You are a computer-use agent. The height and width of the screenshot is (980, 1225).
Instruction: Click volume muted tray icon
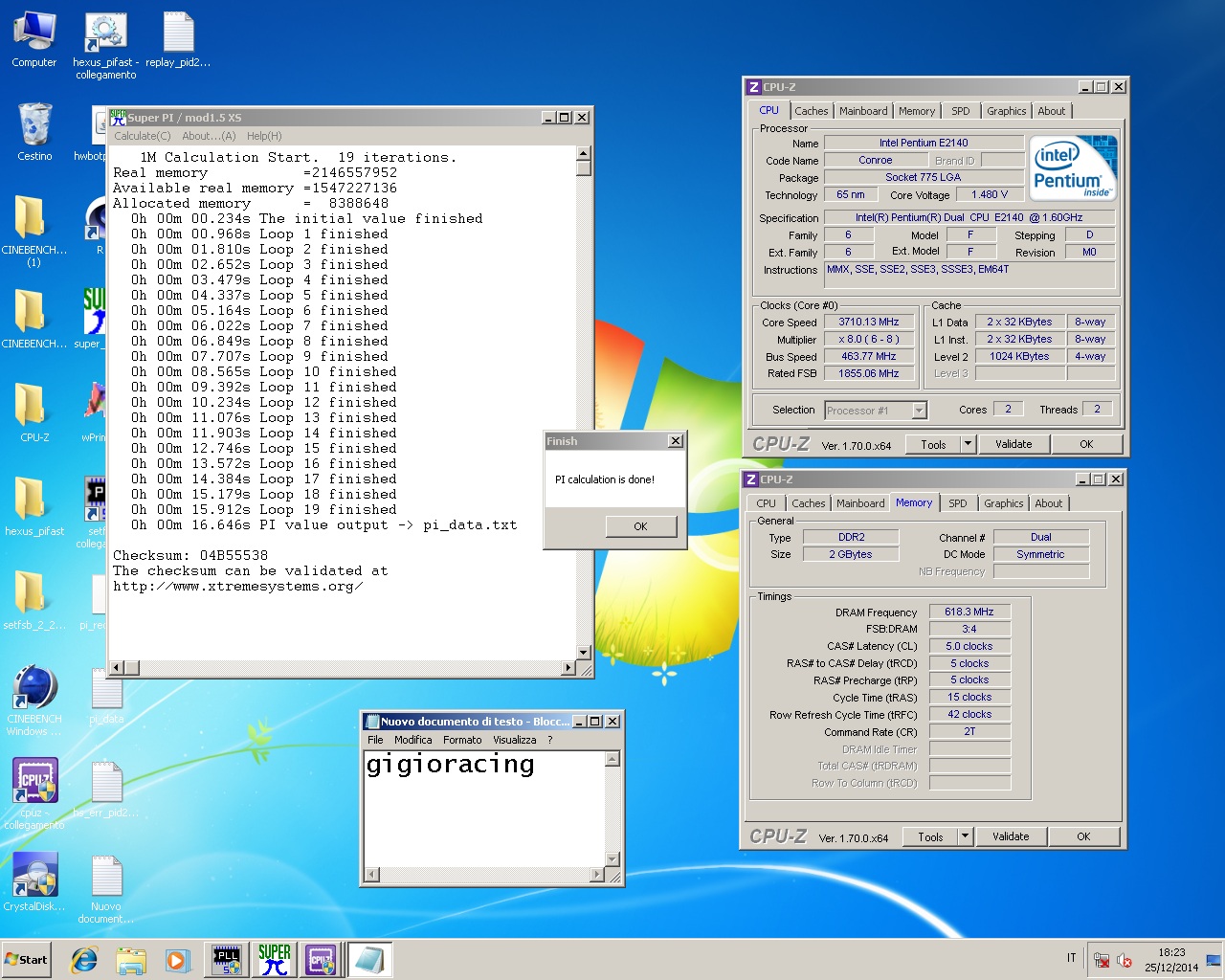(x=1125, y=960)
